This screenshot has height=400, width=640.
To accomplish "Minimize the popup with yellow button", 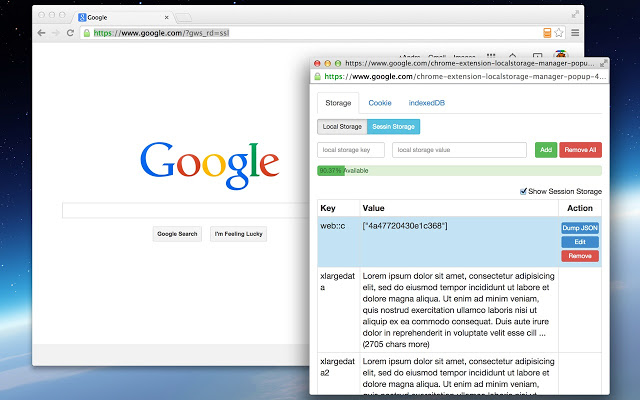I will (327, 63).
